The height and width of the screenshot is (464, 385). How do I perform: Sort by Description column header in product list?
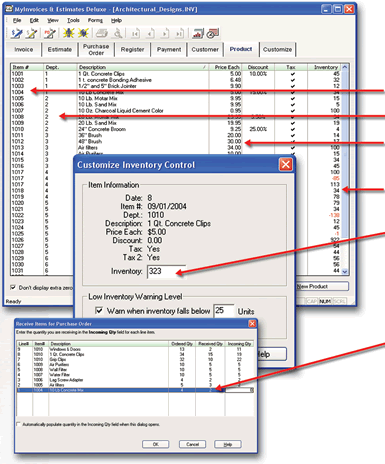pyautogui.click(x=143, y=67)
